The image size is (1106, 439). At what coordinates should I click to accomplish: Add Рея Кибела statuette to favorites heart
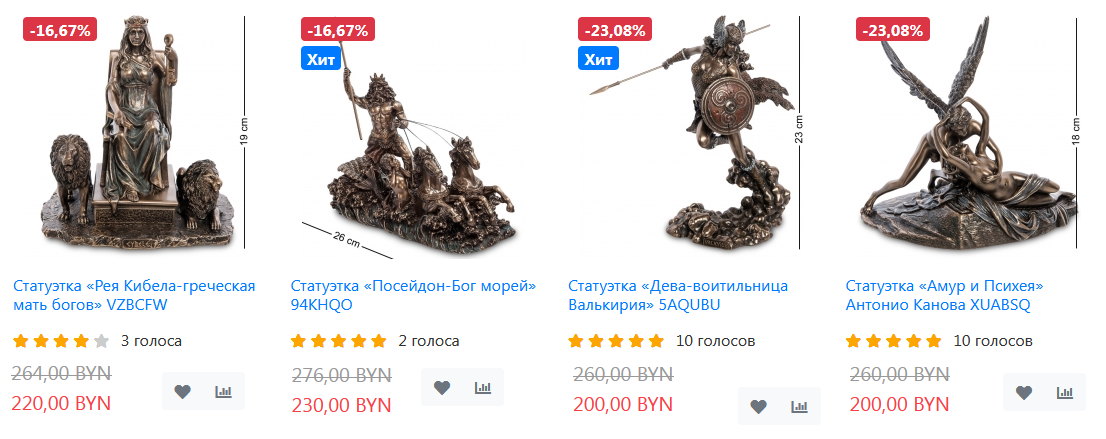183,391
